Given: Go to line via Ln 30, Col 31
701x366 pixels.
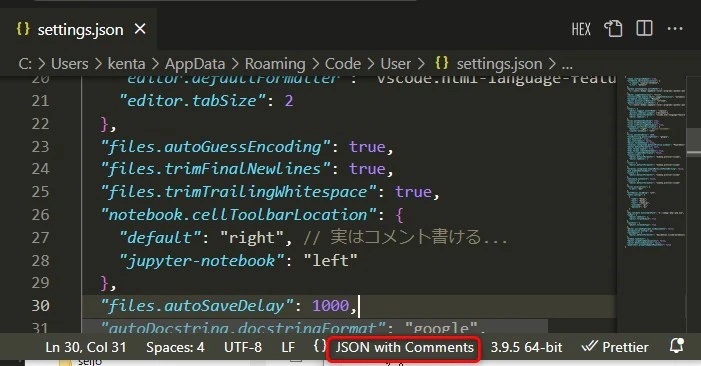Looking at the screenshot, I should [x=86, y=347].
